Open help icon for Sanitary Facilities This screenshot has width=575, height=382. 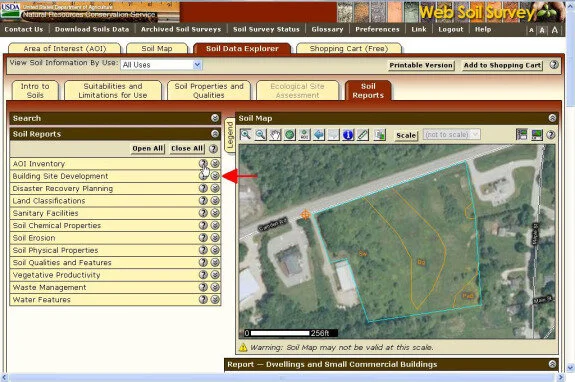pos(203,213)
